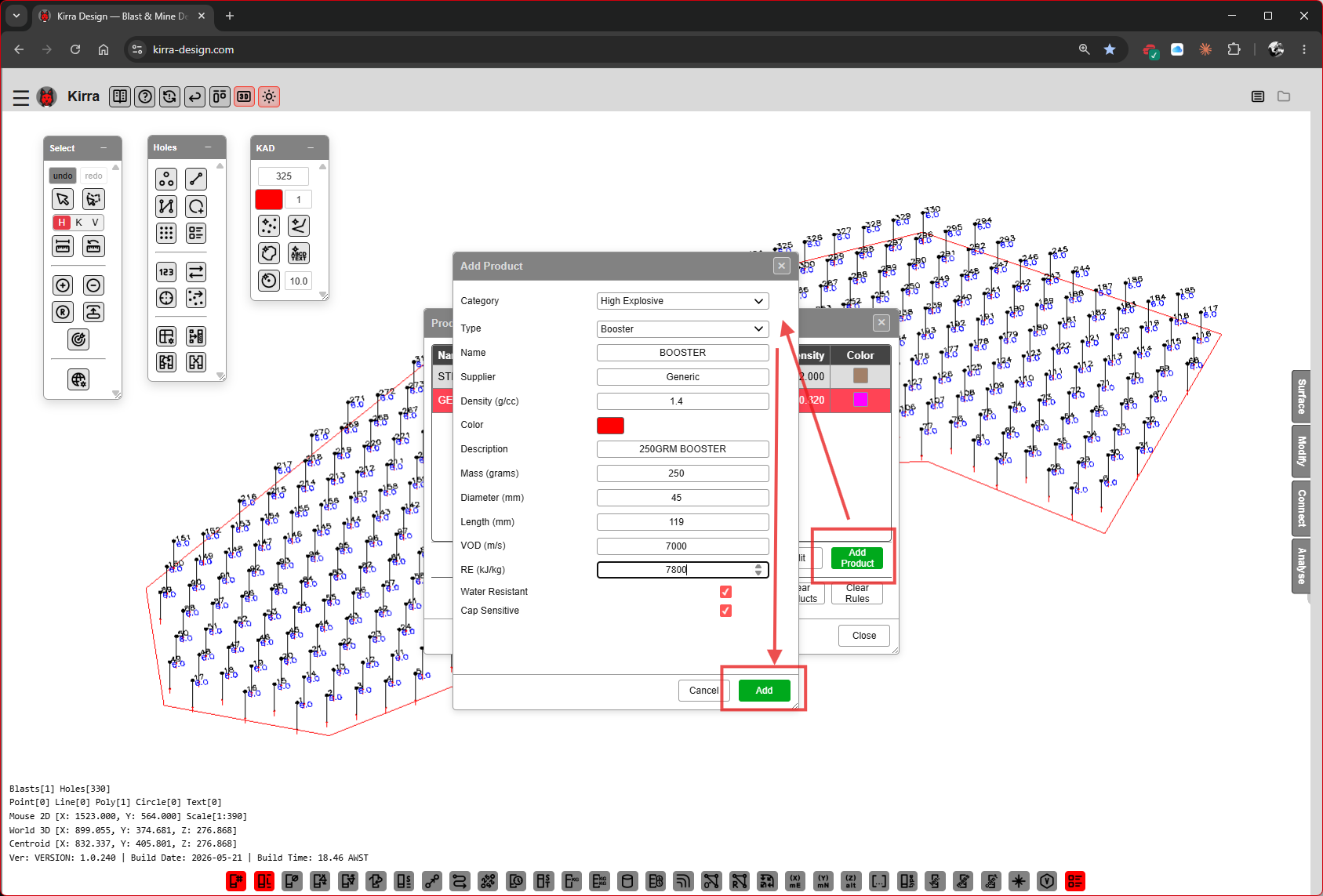Click the green Add Product button

click(x=857, y=558)
